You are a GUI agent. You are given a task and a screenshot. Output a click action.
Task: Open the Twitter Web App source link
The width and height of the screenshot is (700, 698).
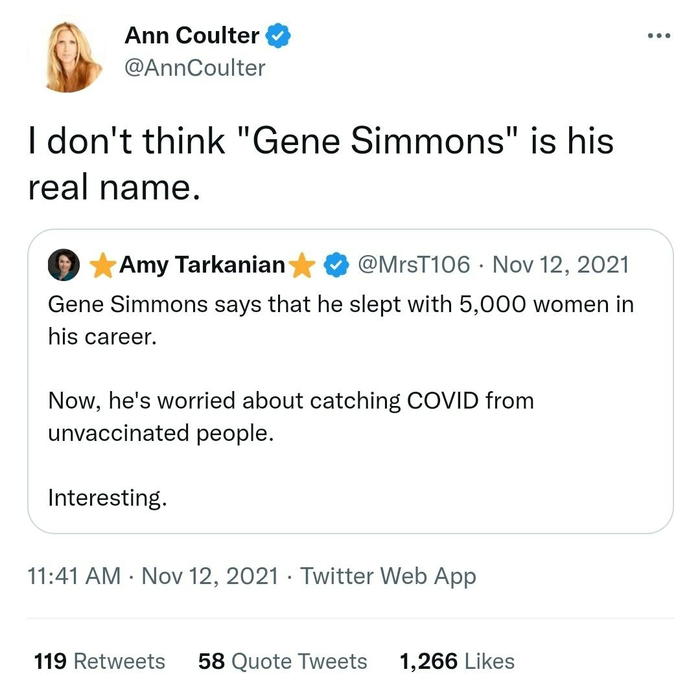[x=388, y=576]
